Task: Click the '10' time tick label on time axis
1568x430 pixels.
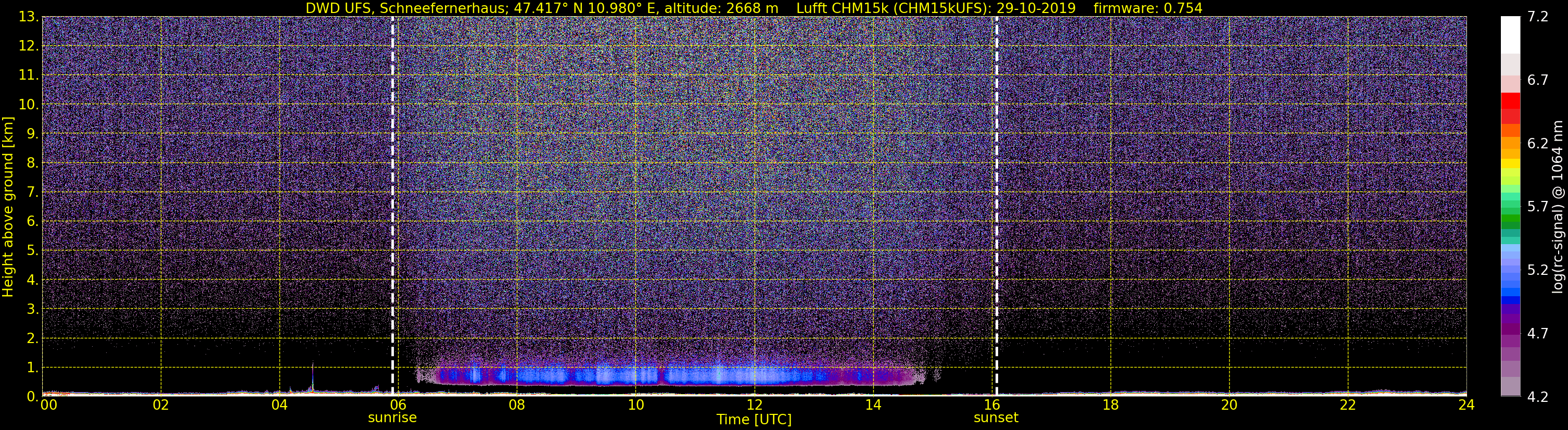Action: click(x=635, y=404)
